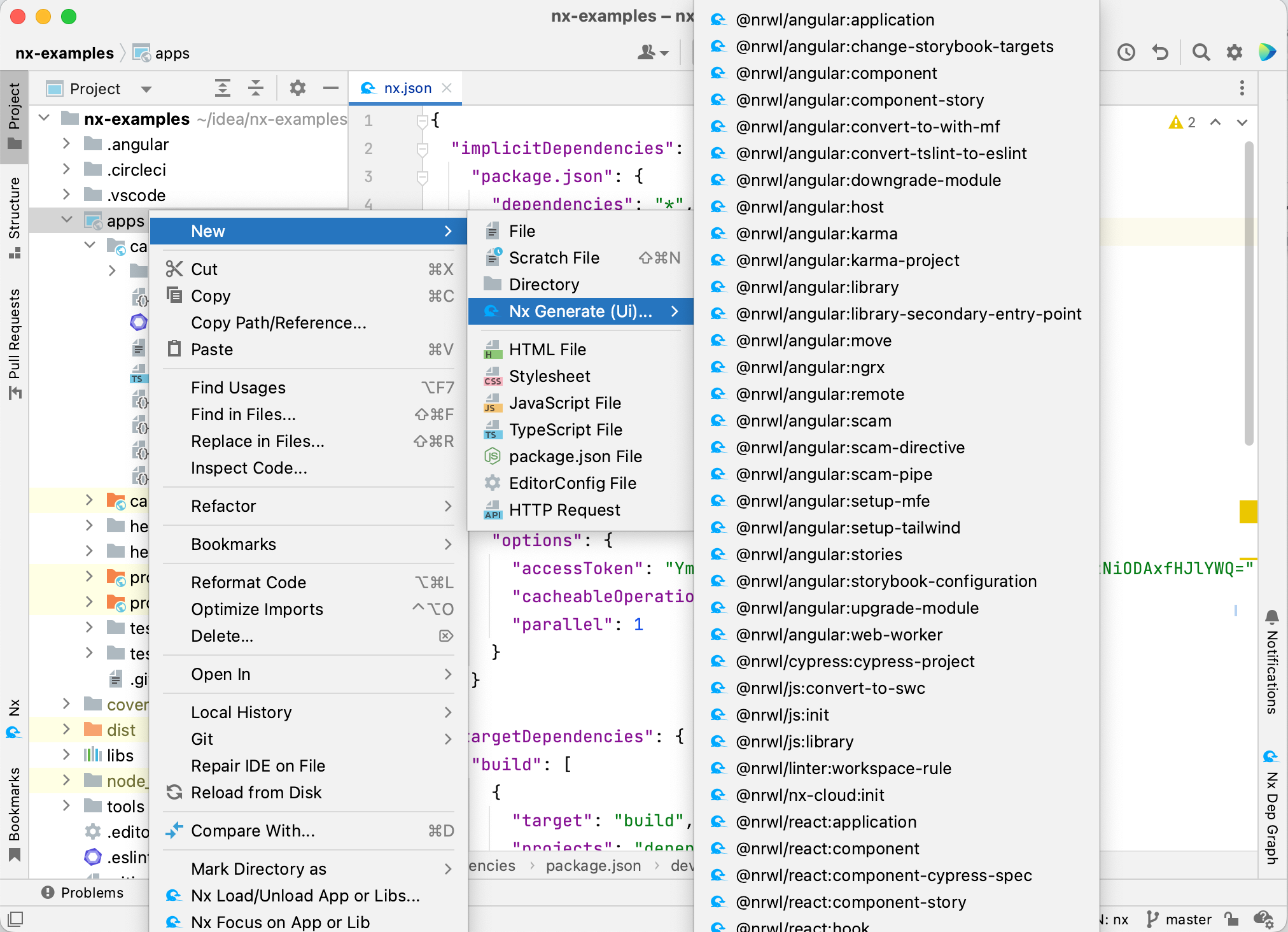Choose HTTP Request from New submenu
The width and height of the screenshot is (1288, 932).
580,510
